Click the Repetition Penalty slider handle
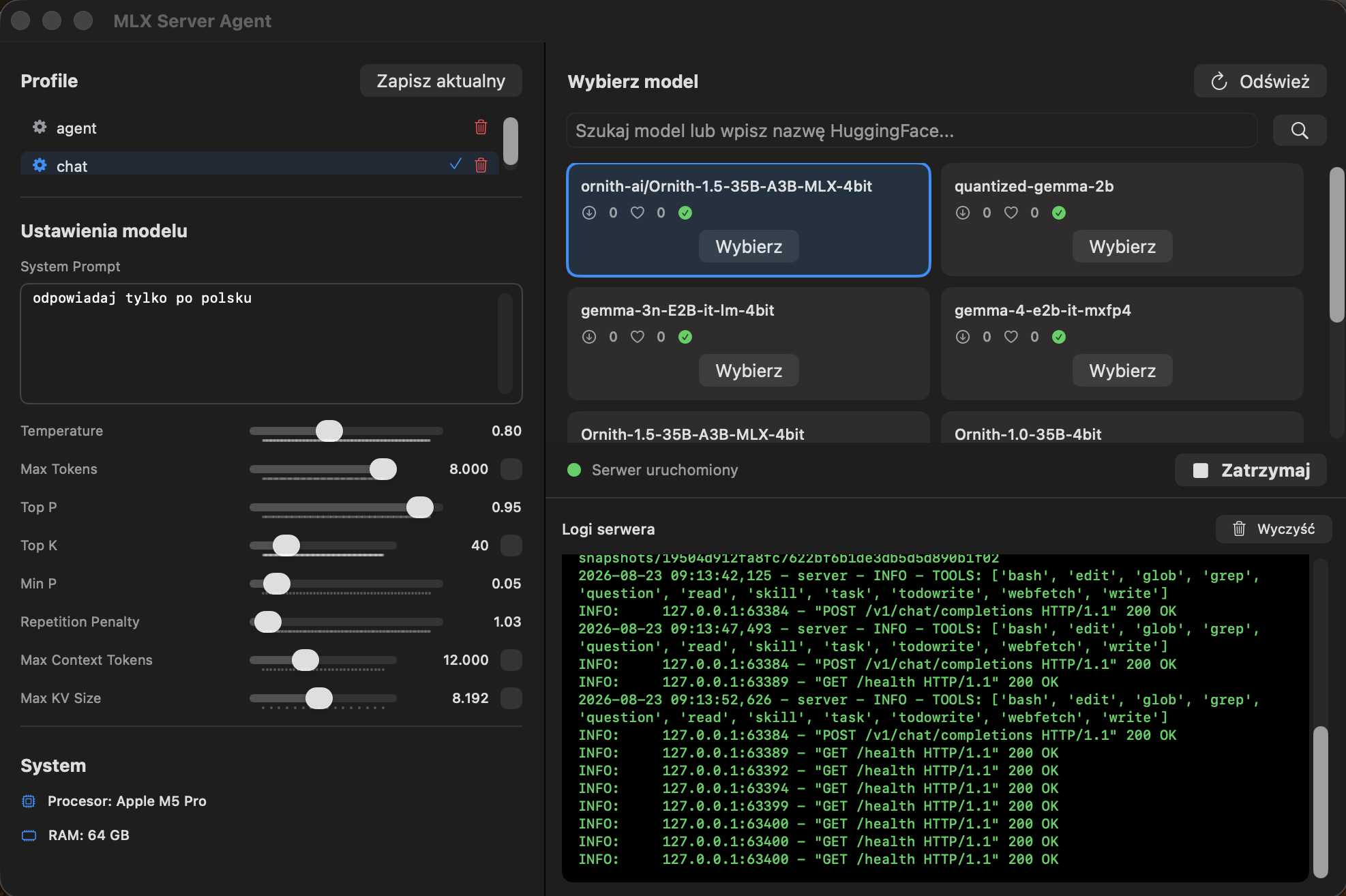 pos(268,622)
